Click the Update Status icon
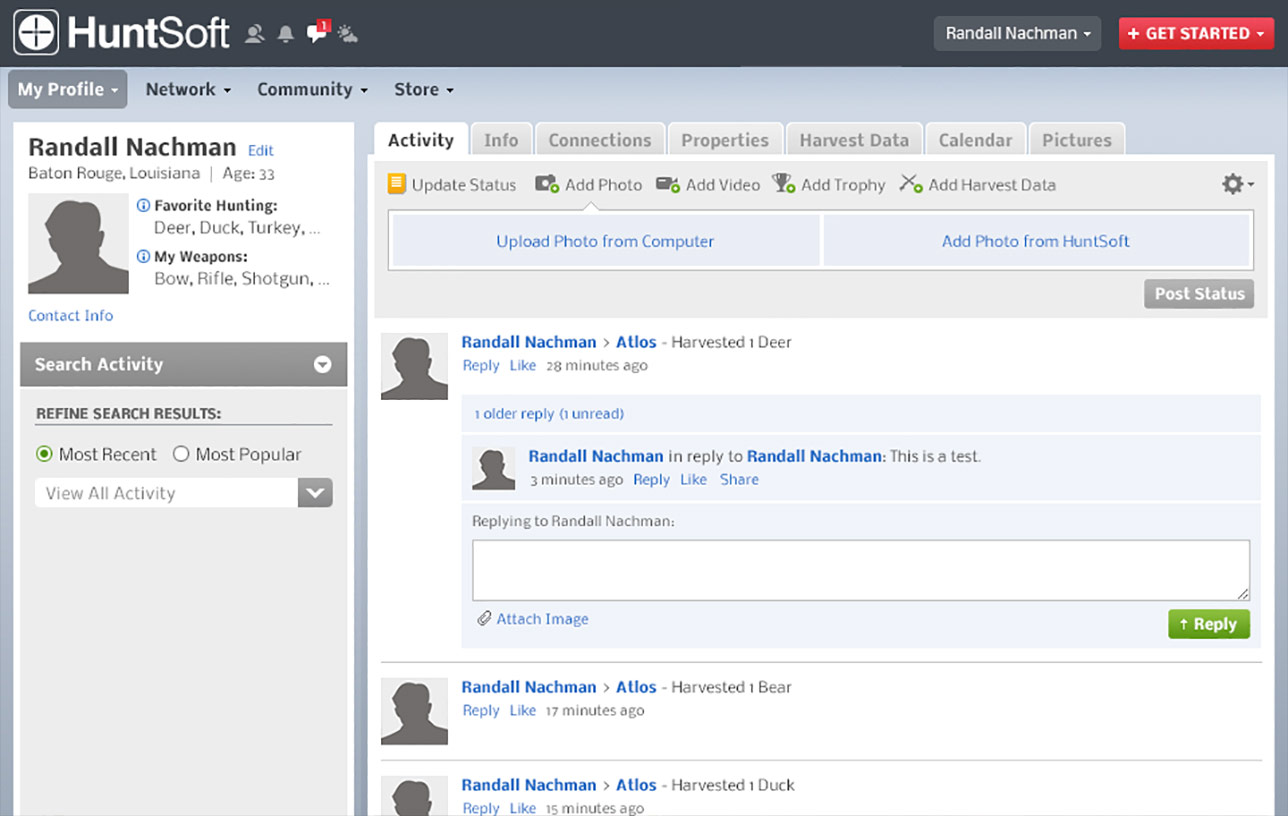The width and height of the screenshot is (1288, 816). [x=397, y=184]
